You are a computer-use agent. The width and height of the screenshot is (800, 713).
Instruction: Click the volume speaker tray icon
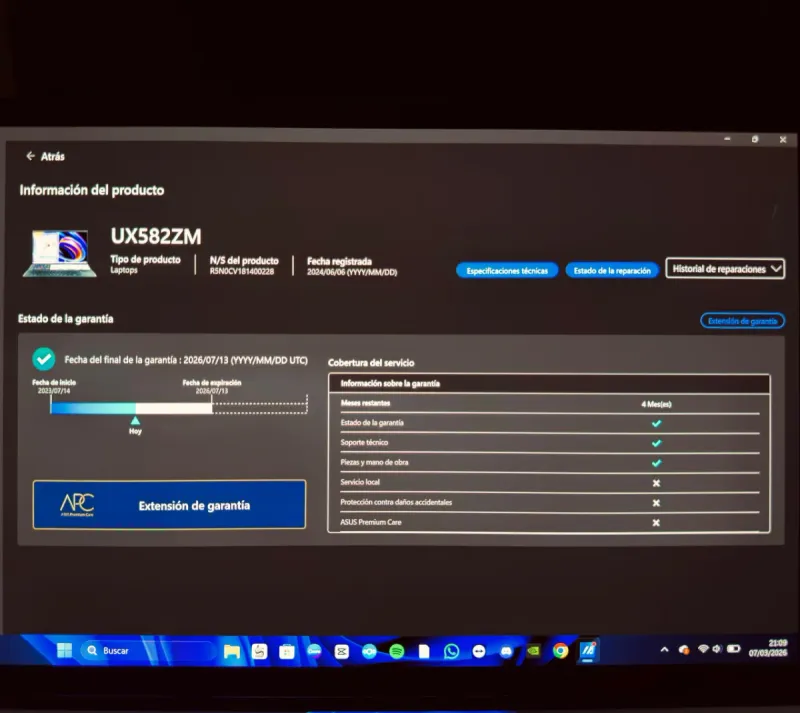coord(717,649)
